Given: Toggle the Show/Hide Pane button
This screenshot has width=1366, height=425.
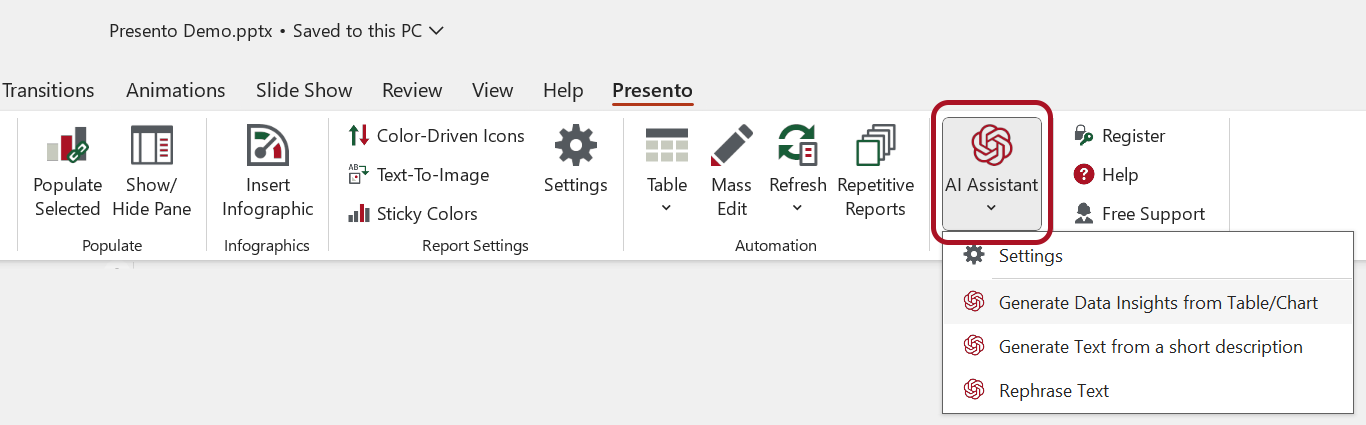Looking at the screenshot, I should [x=152, y=171].
